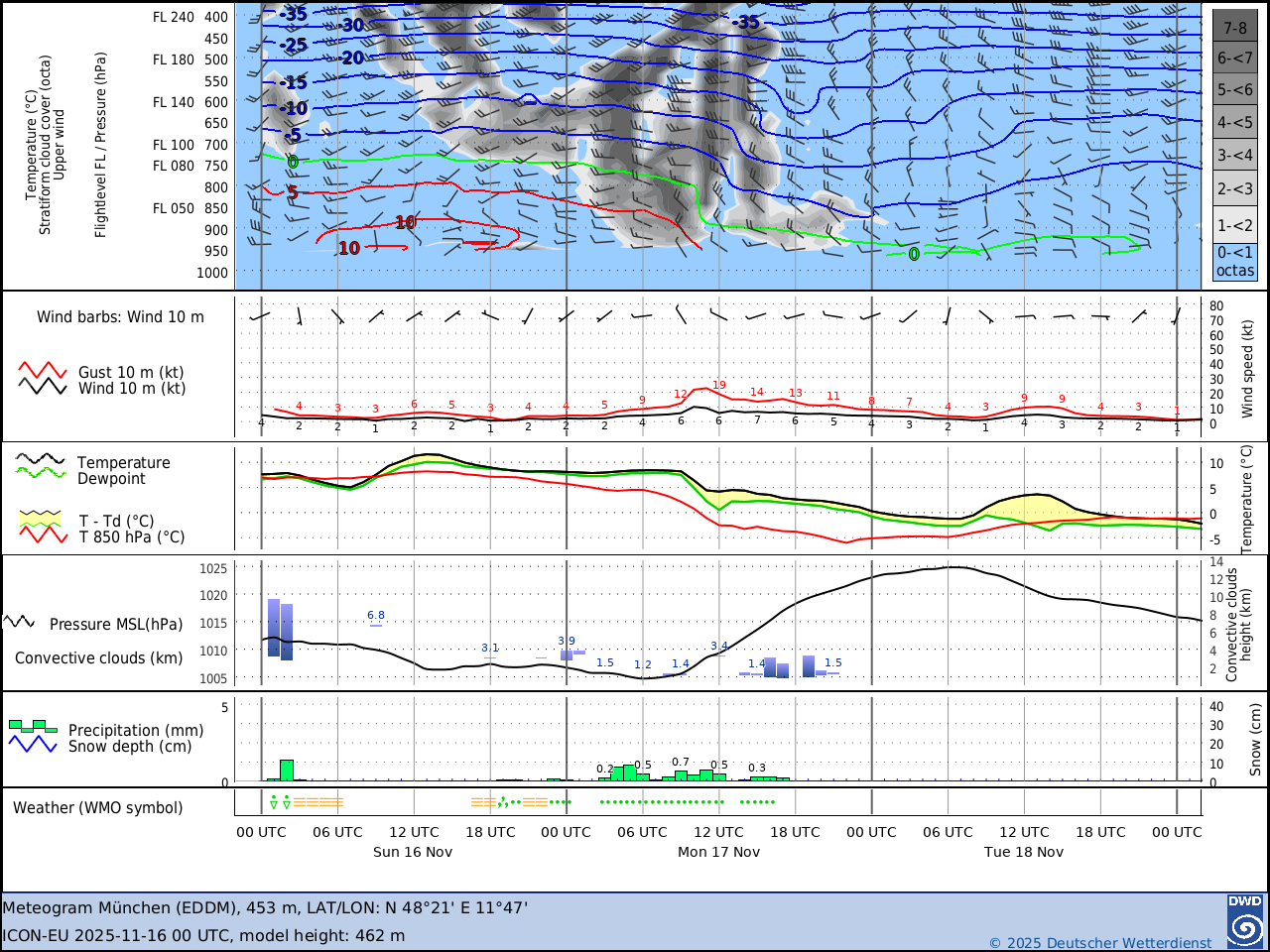Select the 7-8 octas cloud cover swatch

coord(1235,26)
